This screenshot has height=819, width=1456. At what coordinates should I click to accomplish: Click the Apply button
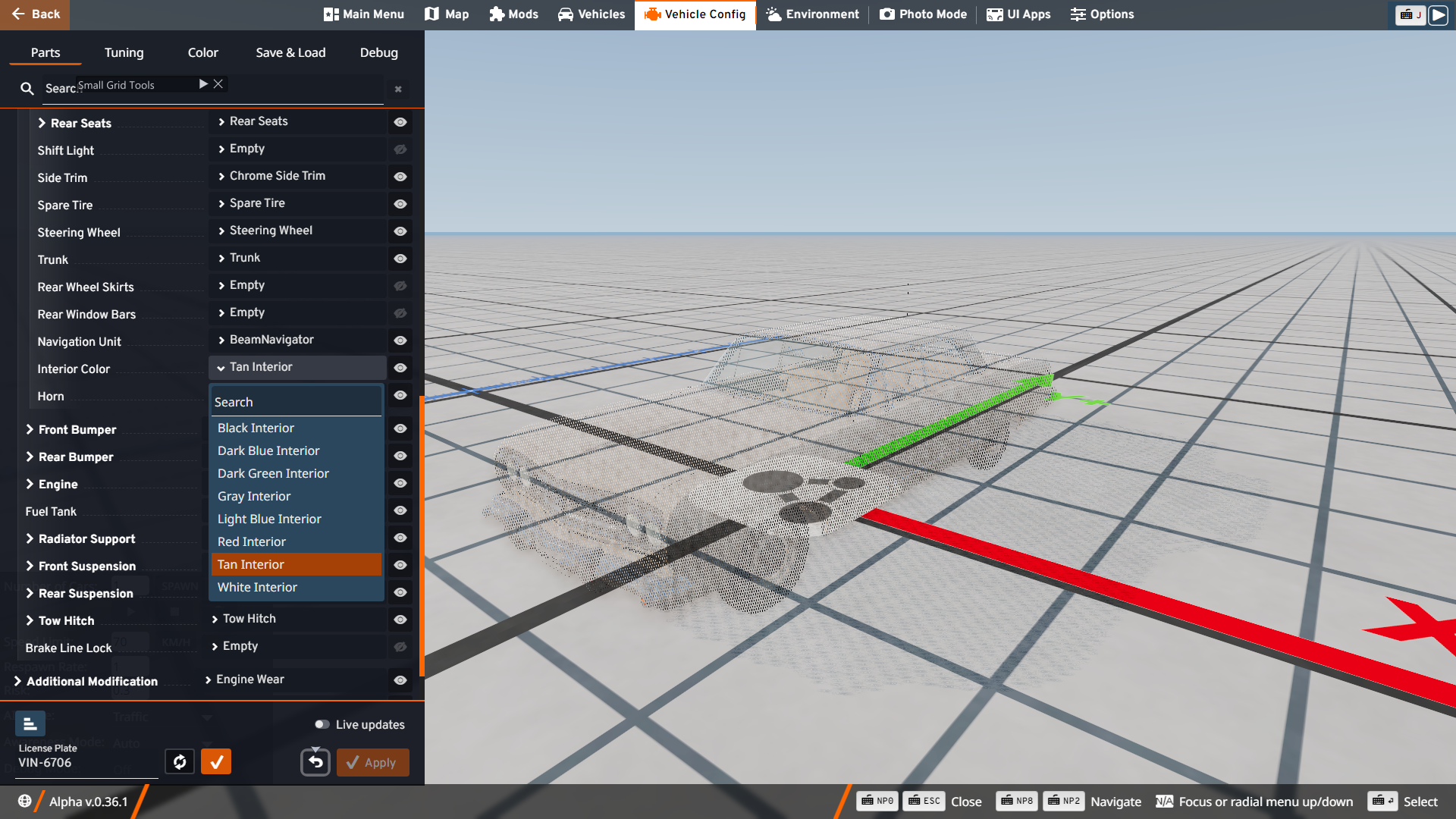372,762
